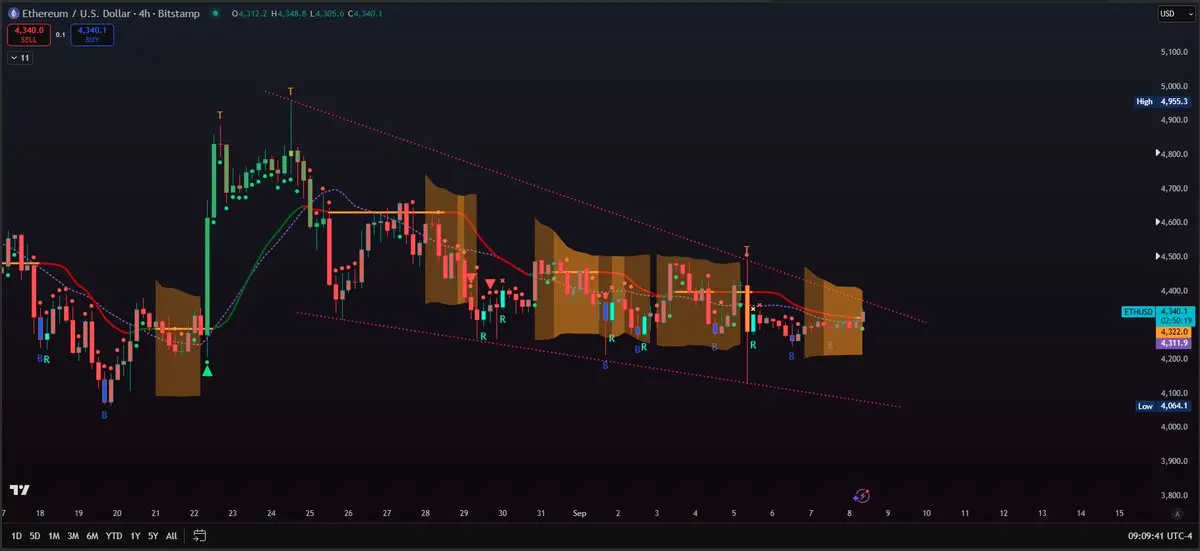Click the 5,000.0 price axis value
The width and height of the screenshot is (1200, 551).
pyautogui.click(x=1173, y=86)
